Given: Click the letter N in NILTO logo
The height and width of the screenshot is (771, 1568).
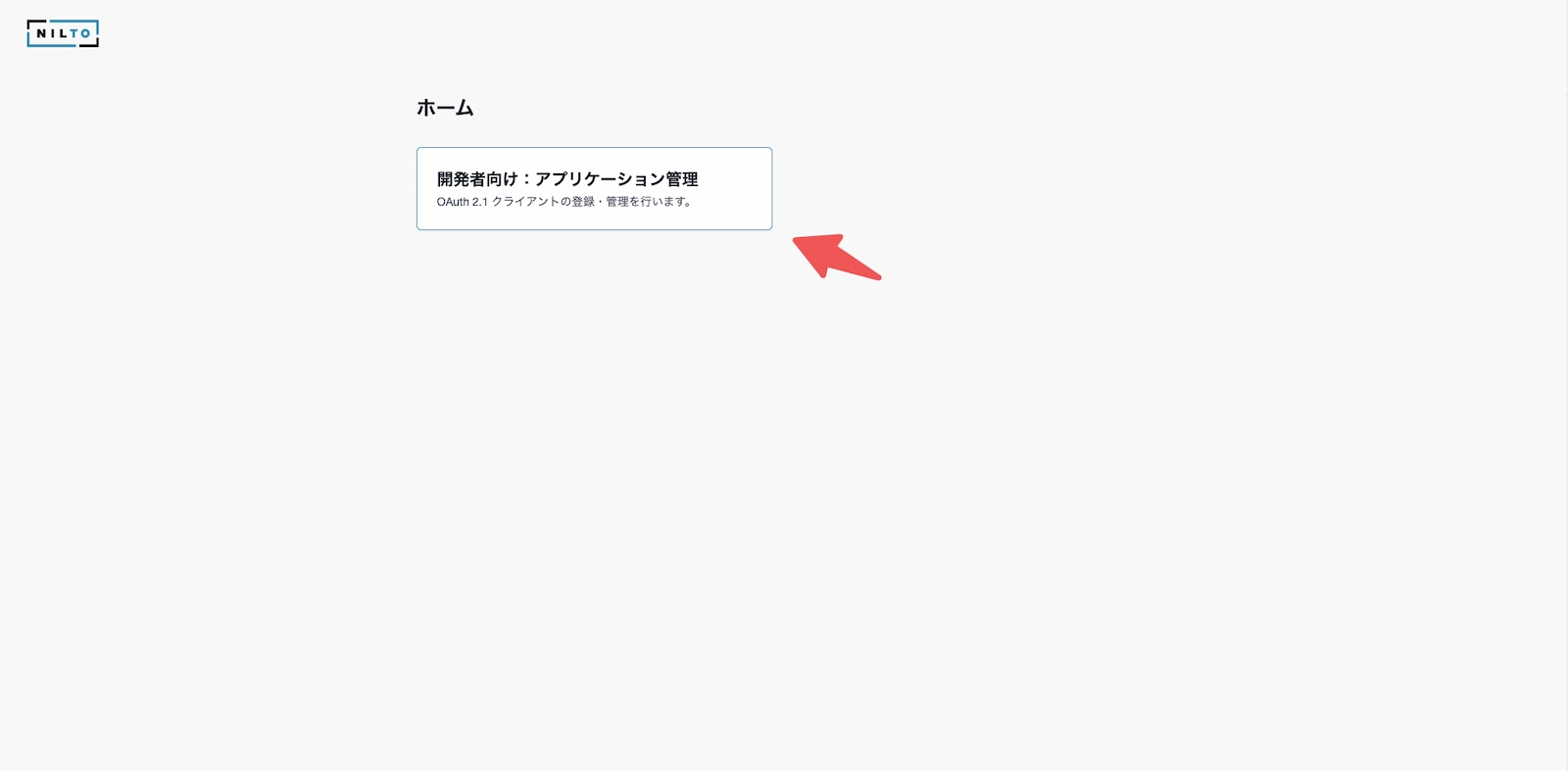Looking at the screenshot, I should click(42, 33).
